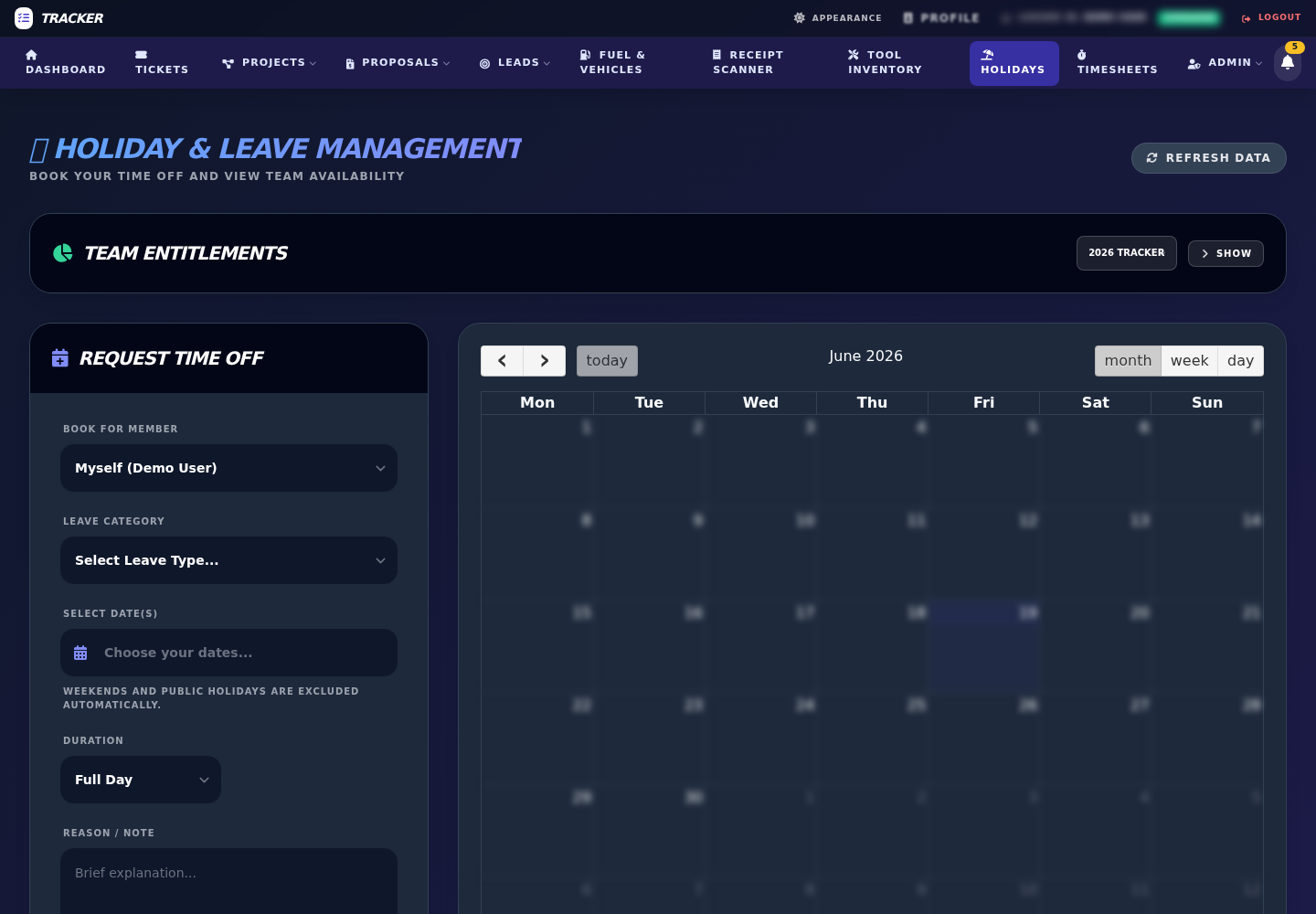This screenshot has height=914, width=1316.
Task: Select the highlighted Friday 19 calendar cell
Action: (x=983, y=646)
